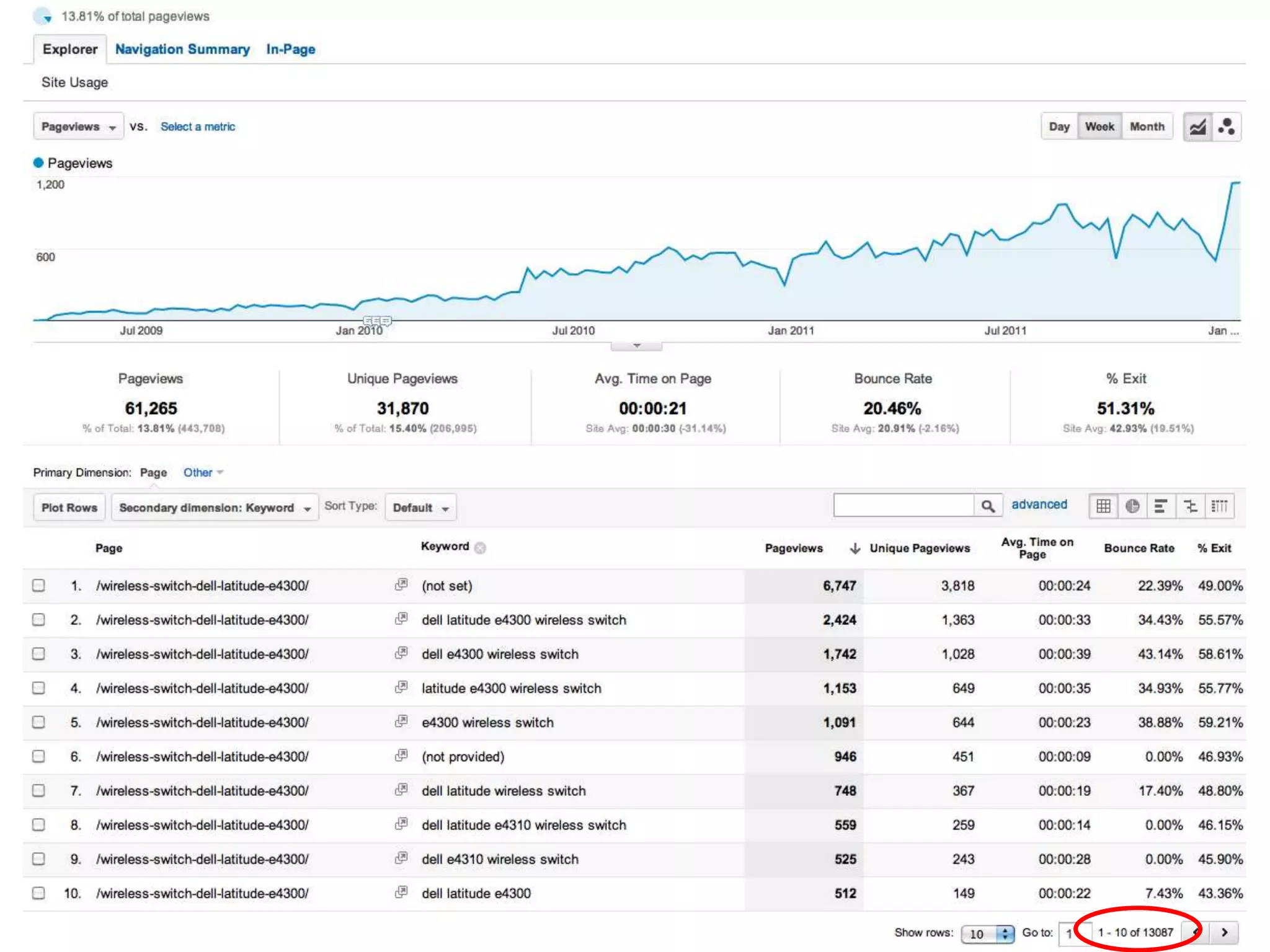1270x952 pixels.
Task: Check the row 1 (not set) checkbox
Action: tap(38, 586)
